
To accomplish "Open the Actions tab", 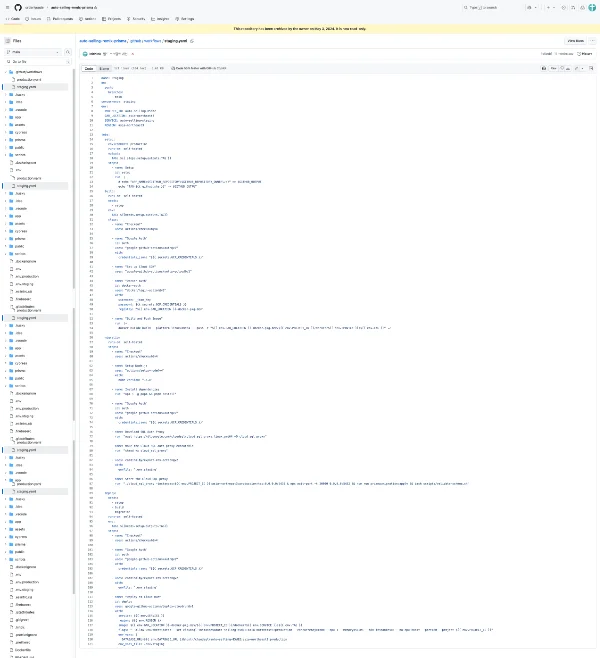I will (88, 19).
